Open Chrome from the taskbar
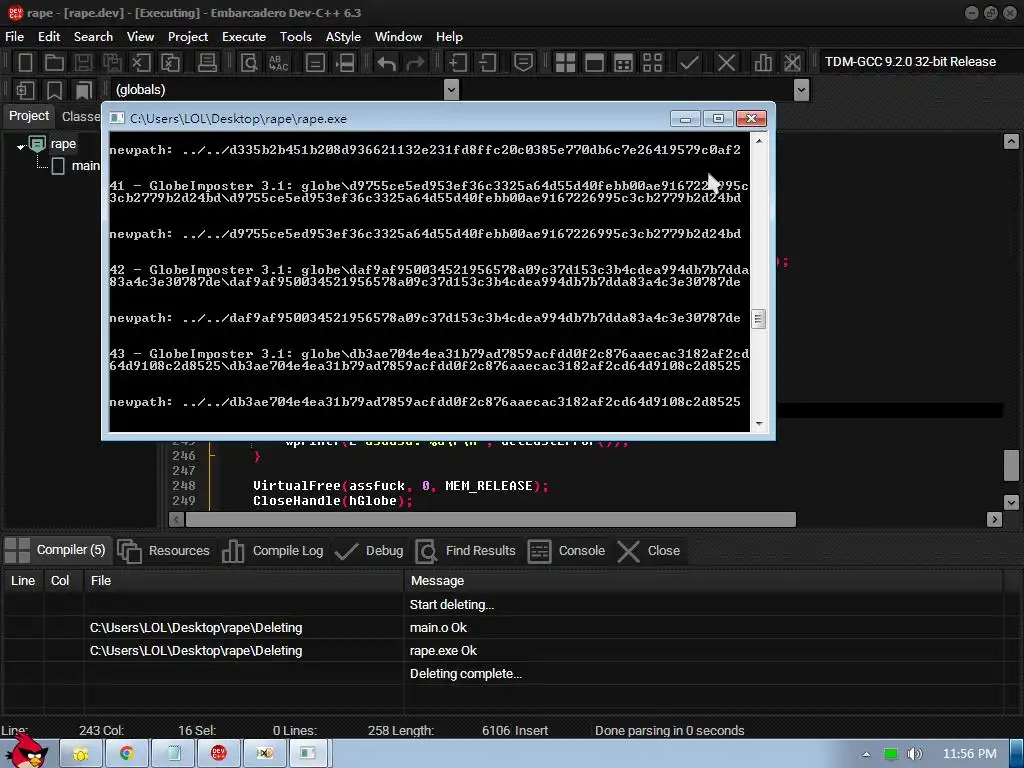1024x768 pixels. pos(126,753)
